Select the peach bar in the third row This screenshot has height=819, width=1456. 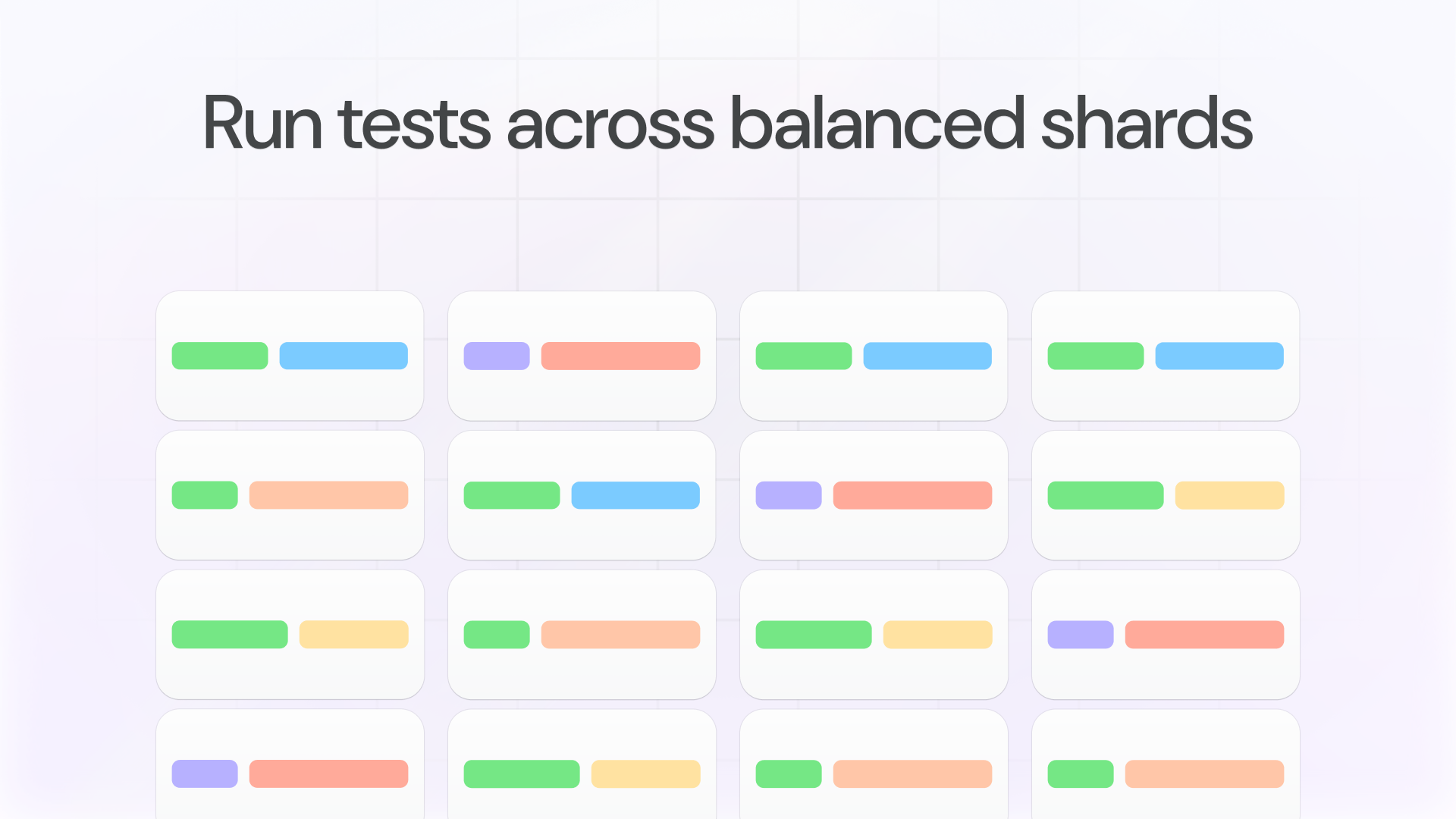[620, 635]
